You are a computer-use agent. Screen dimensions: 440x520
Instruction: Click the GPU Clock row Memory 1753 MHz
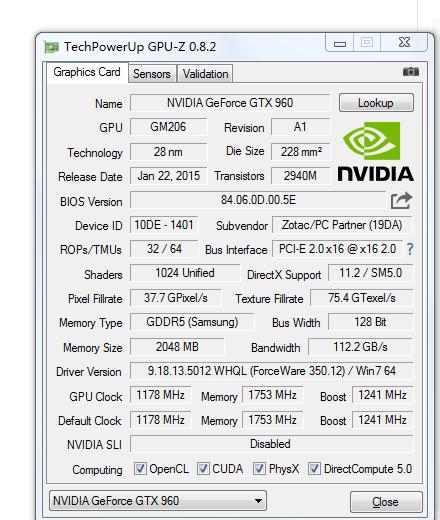tap(273, 395)
